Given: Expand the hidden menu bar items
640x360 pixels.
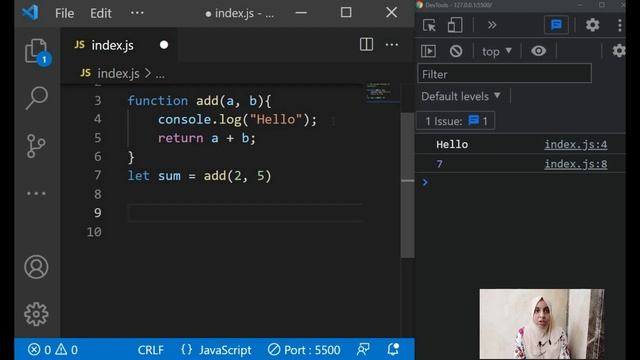Looking at the screenshot, I should [137, 13].
